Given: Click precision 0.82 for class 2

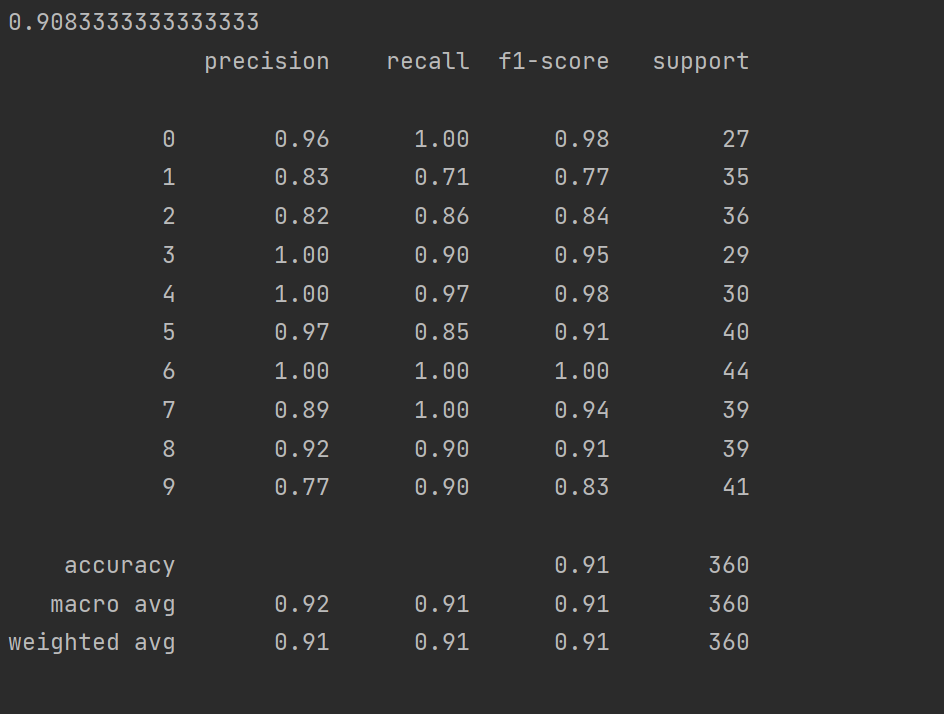Looking at the screenshot, I should tap(302, 216).
